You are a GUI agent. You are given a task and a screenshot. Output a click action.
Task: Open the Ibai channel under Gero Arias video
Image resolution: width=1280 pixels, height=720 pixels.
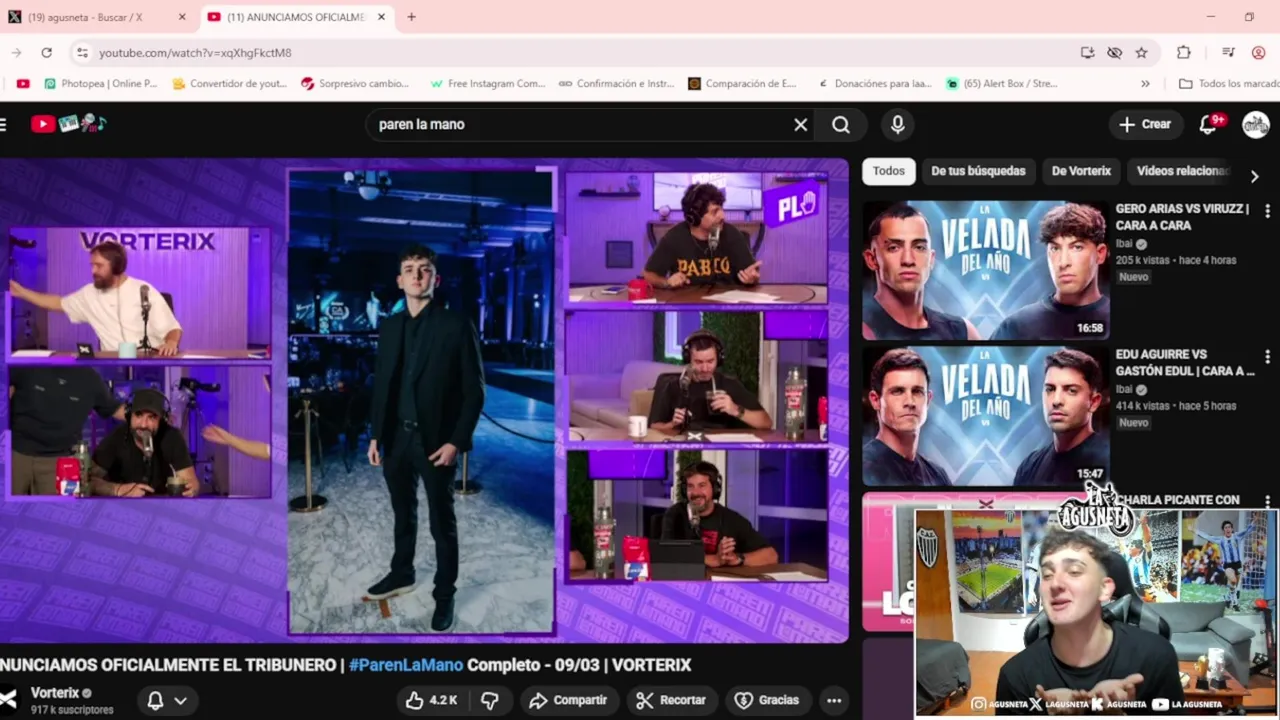(x=1125, y=243)
